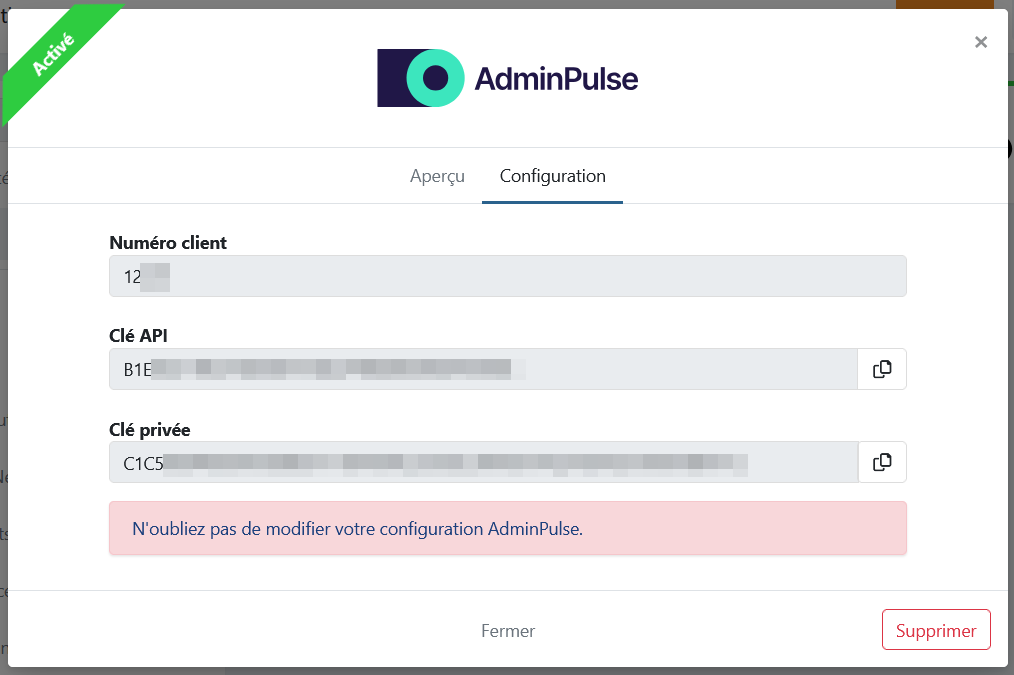The image size is (1014, 675).
Task: Click the Clé API label
Action: click(x=138, y=336)
